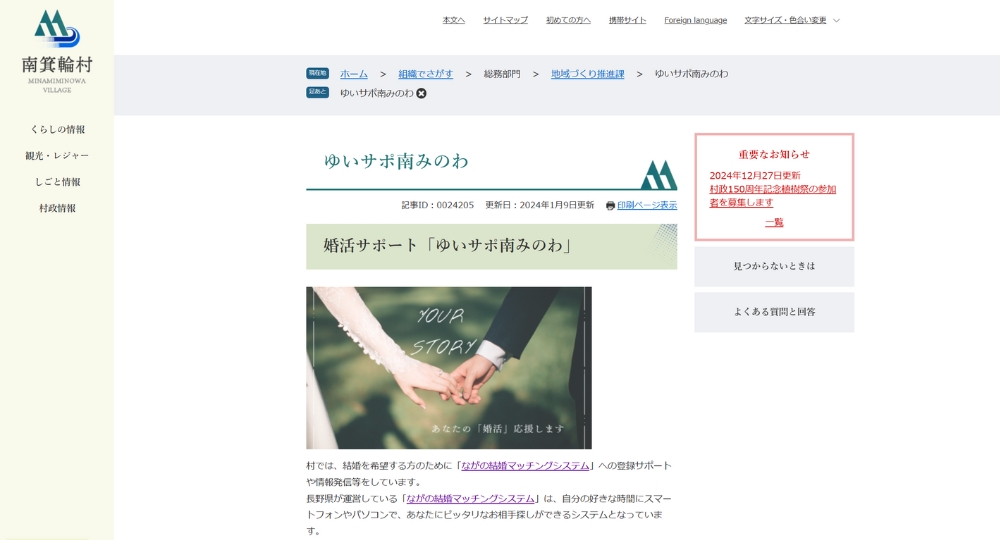The width and height of the screenshot is (1000, 540).
Task: Remove ゆいサポ南みのわ from footprint history
Action: tap(422, 93)
